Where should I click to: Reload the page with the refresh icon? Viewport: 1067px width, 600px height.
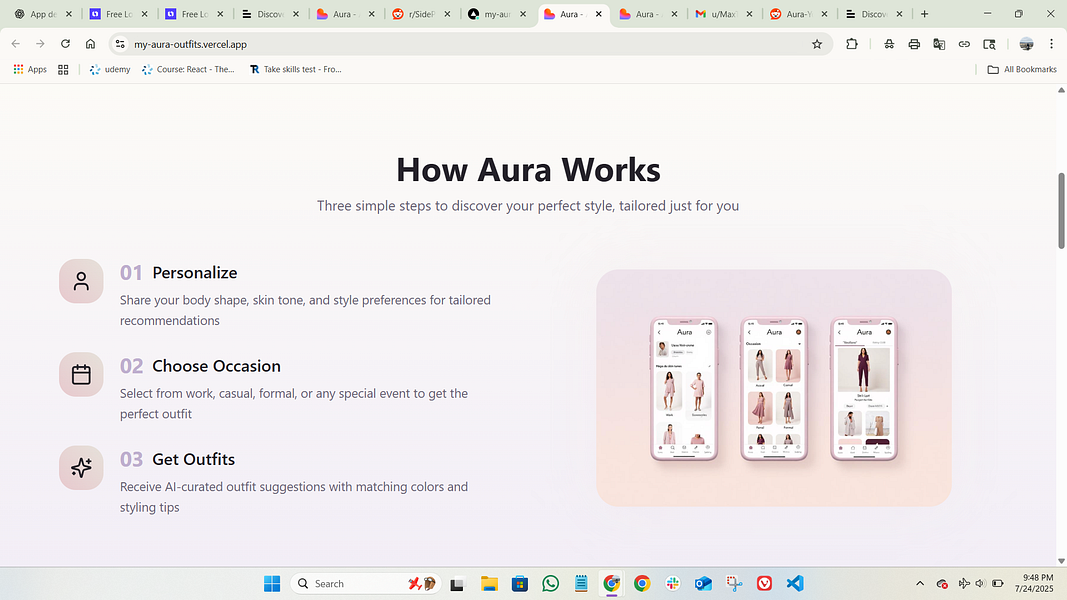pyautogui.click(x=64, y=44)
